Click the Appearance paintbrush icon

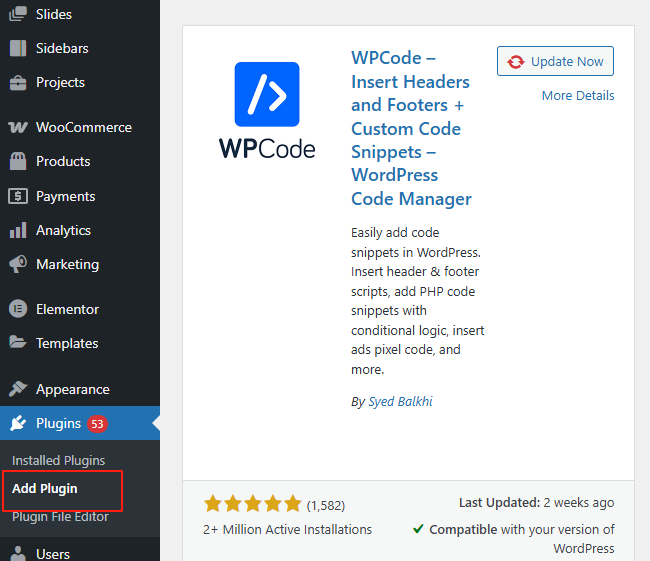click(17, 389)
